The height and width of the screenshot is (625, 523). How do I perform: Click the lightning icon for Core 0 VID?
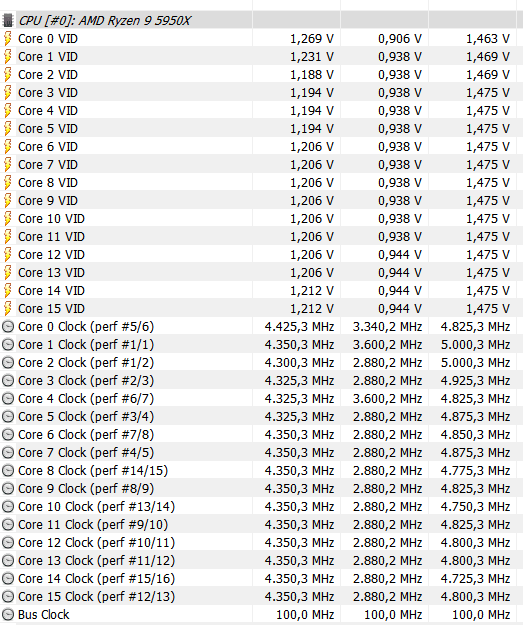(x=8, y=39)
